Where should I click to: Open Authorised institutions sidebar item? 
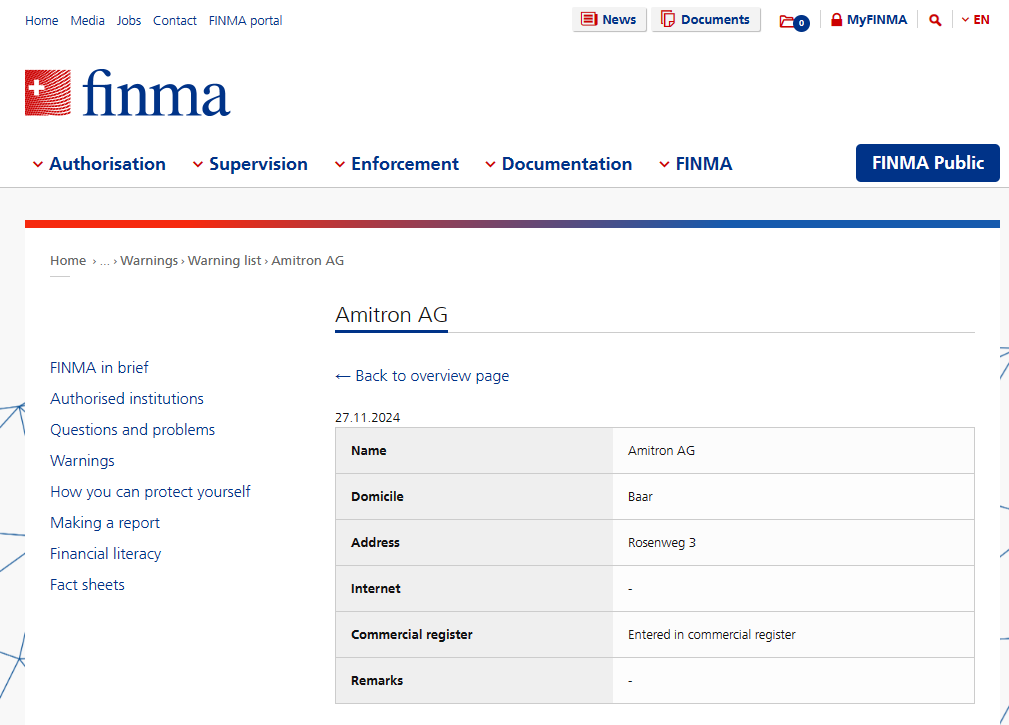(127, 399)
